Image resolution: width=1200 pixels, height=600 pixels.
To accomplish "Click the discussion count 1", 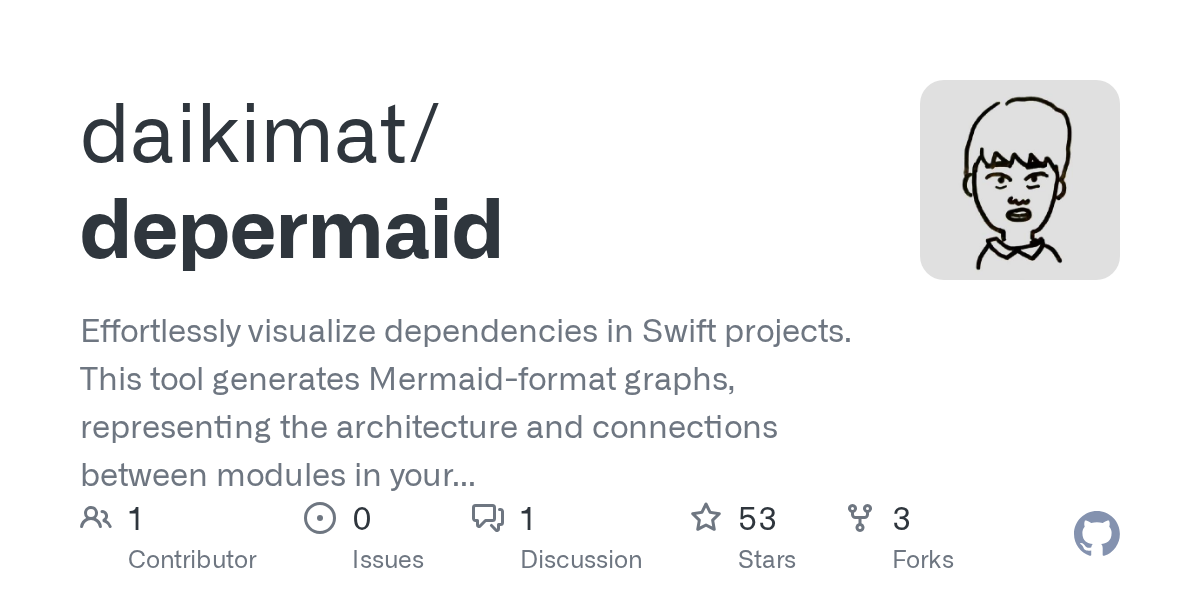I will (528, 519).
